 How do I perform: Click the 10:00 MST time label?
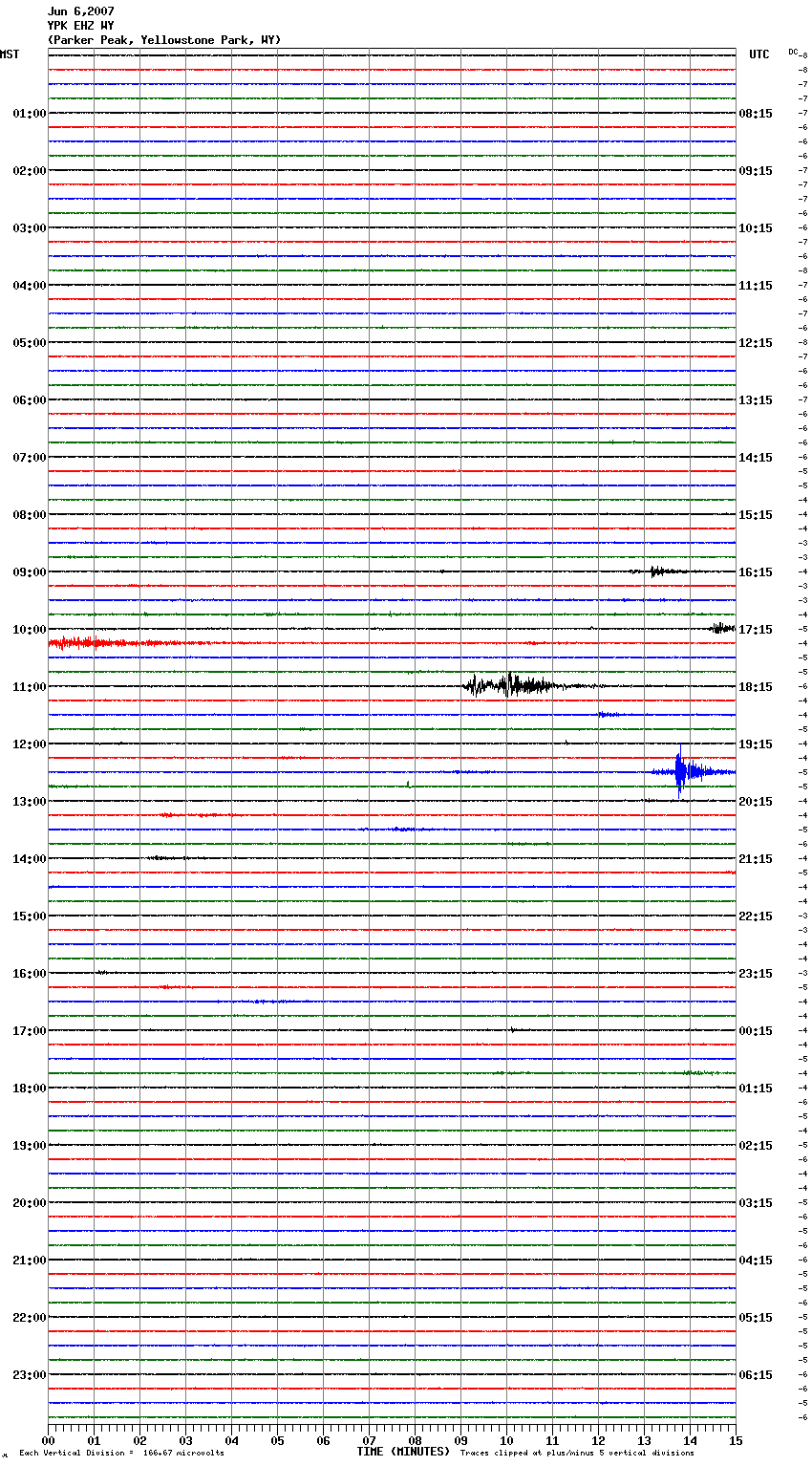pyautogui.click(x=30, y=630)
